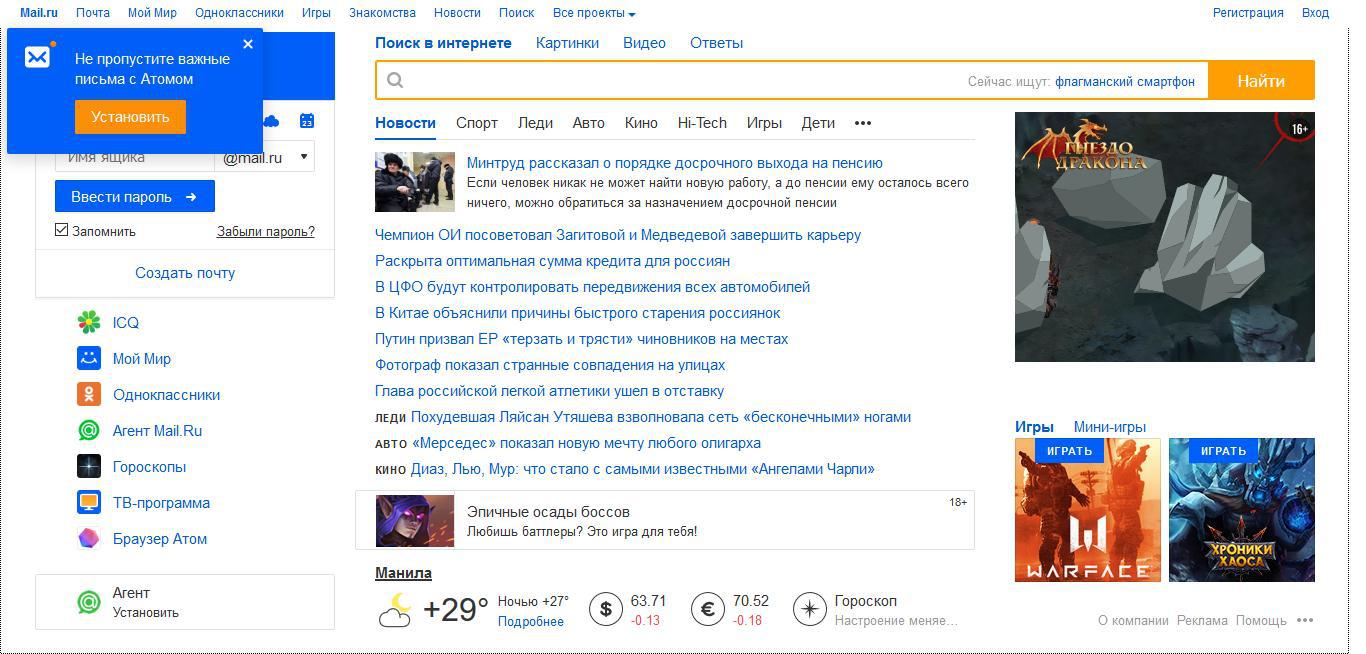1366x654 pixels.
Task: Expand Все проекты in the top bar
Action: pyautogui.click(x=594, y=13)
